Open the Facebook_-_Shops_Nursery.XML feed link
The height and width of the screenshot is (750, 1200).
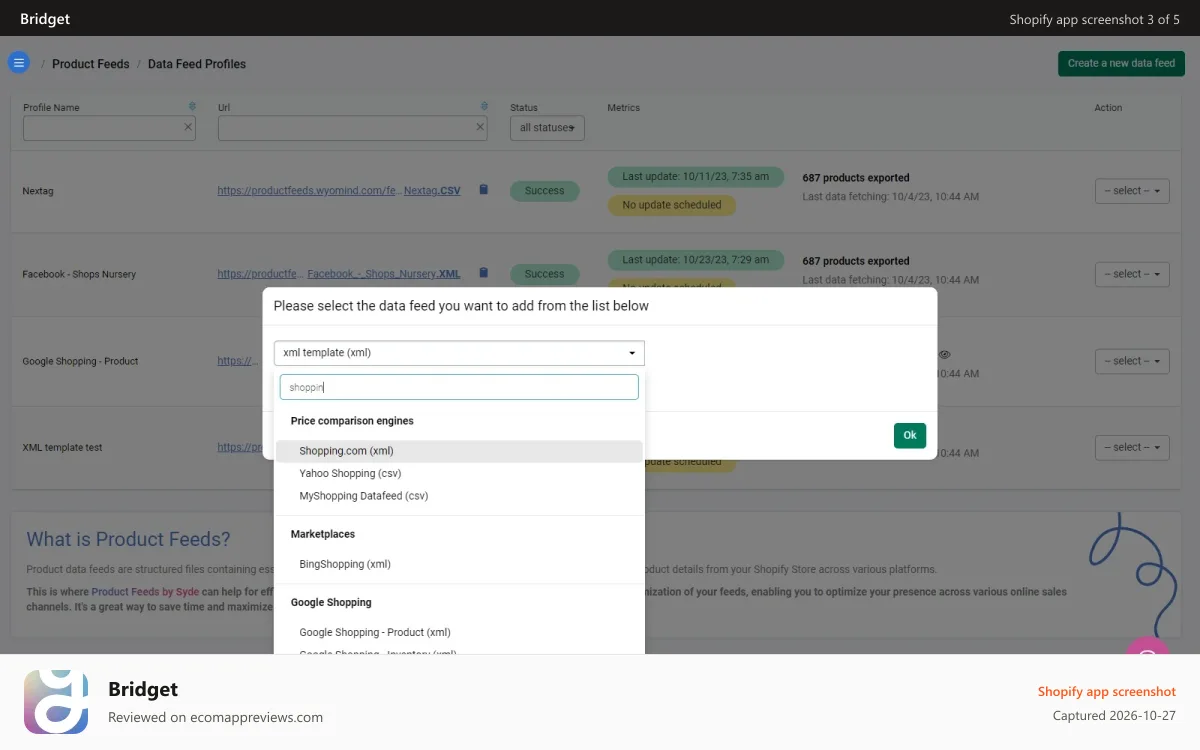pos(339,273)
